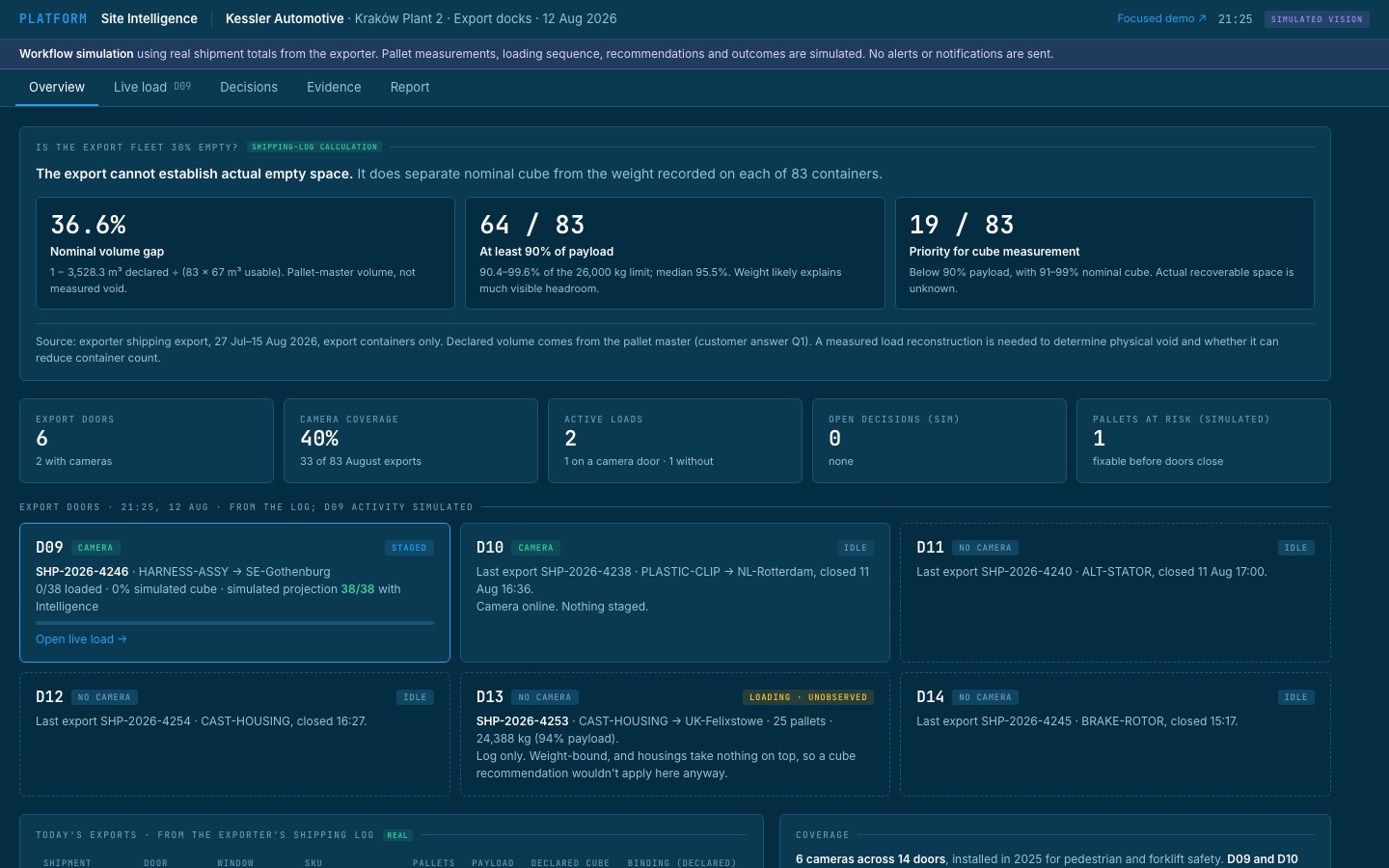The height and width of the screenshot is (868, 1389).
Task: Click the Kessler Automotive site name
Action: tap(285, 18)
